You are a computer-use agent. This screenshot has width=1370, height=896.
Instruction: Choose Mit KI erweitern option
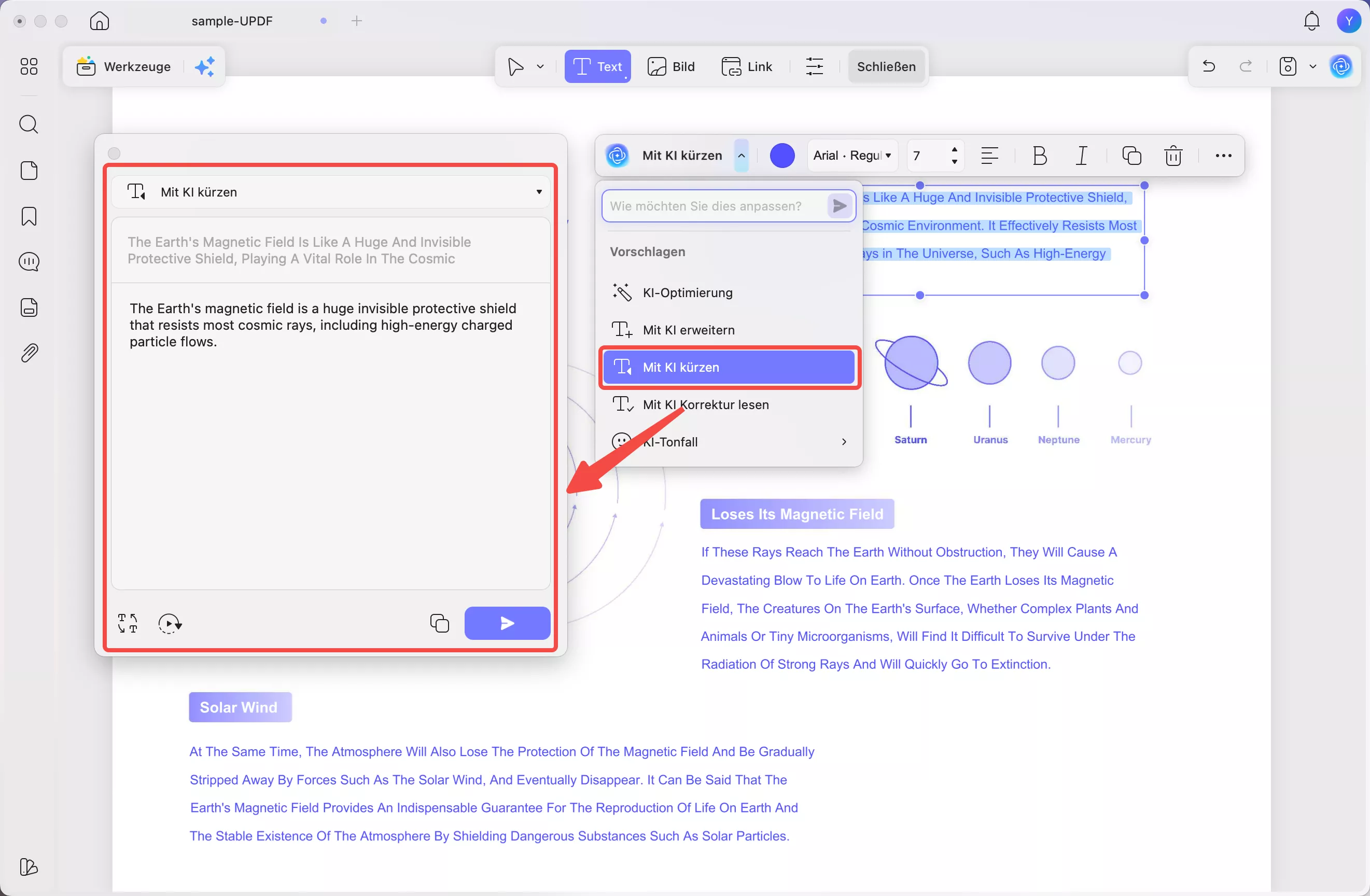[689, 330]
